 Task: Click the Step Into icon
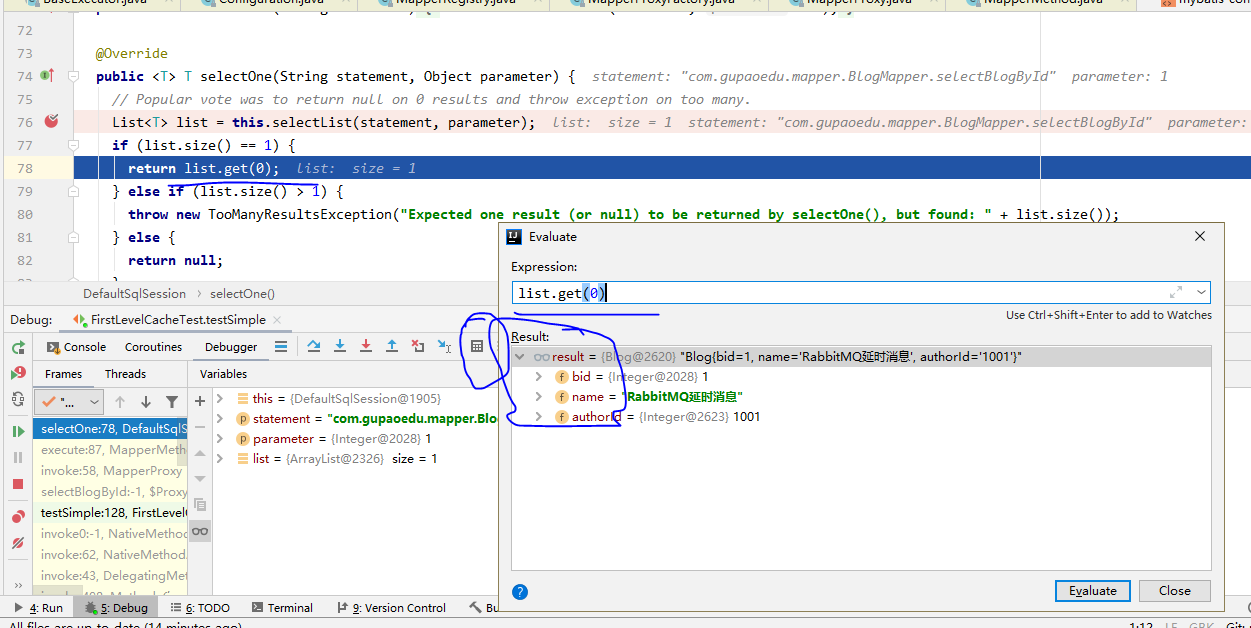[340, 346]
